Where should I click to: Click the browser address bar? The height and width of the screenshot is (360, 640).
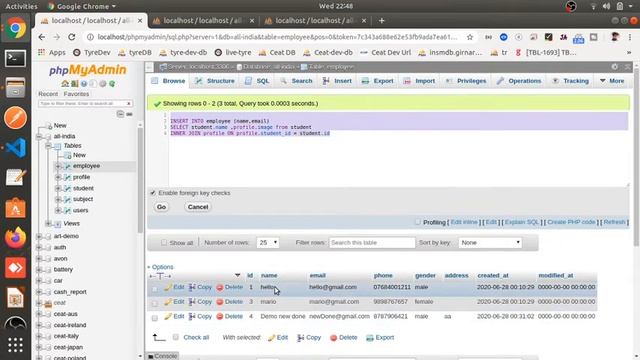[278, 37]
